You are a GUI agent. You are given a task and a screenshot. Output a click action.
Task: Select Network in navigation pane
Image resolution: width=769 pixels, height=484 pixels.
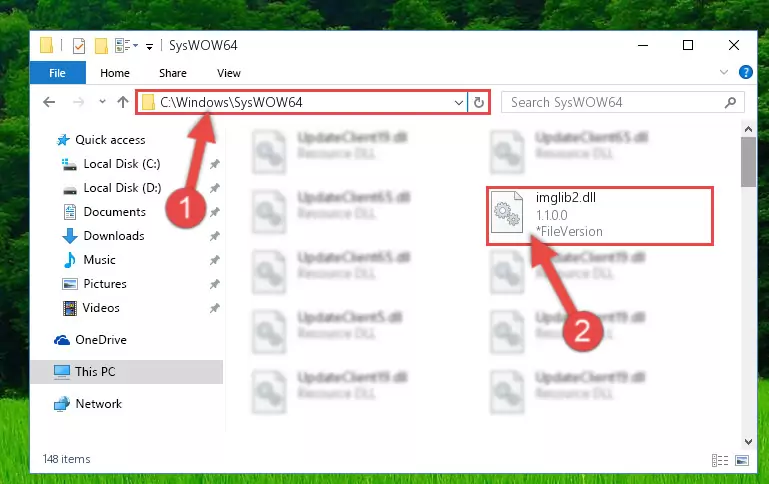(87, 404)
